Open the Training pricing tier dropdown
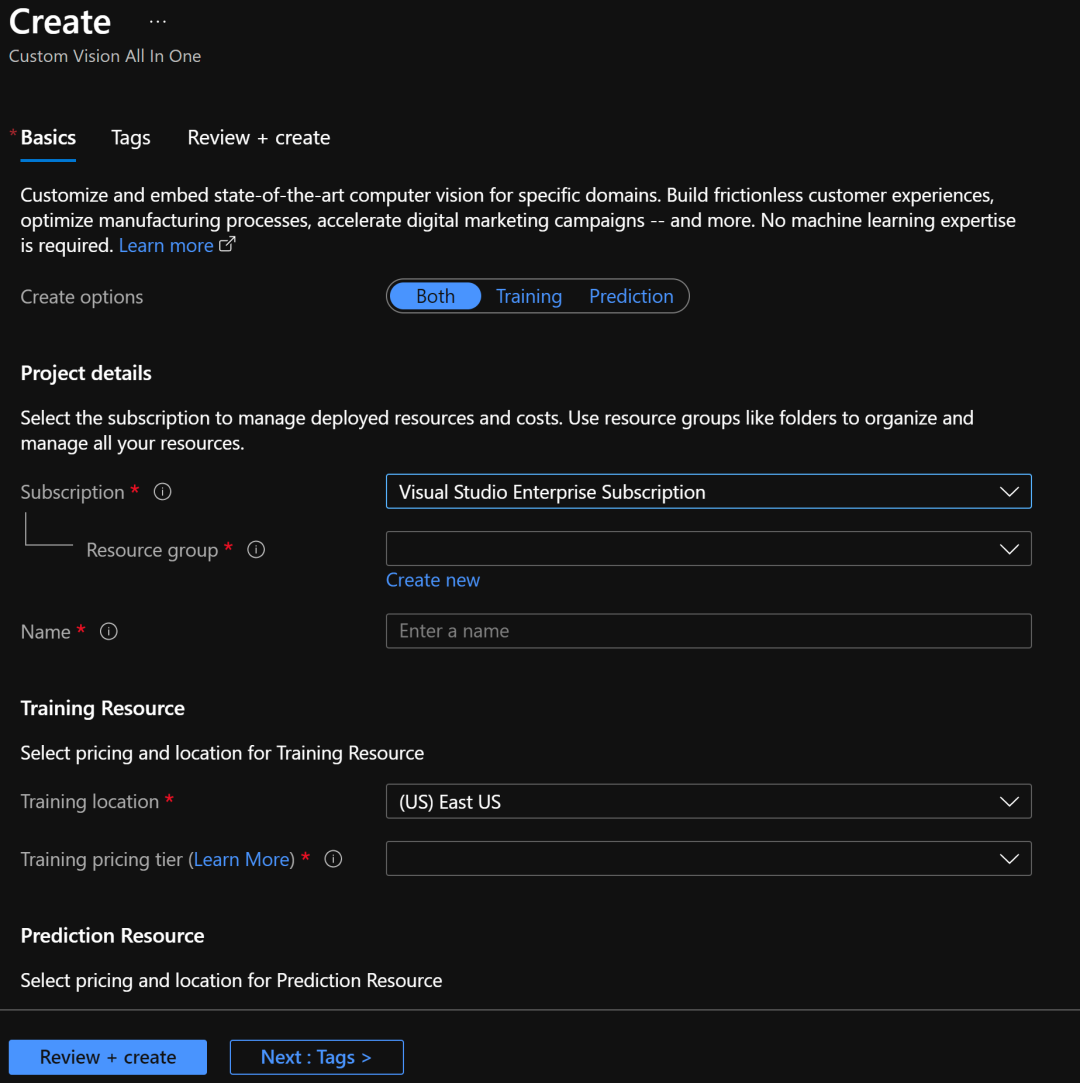The image size is (1080, 1083). pyautogui.click(x=708, y=859)
